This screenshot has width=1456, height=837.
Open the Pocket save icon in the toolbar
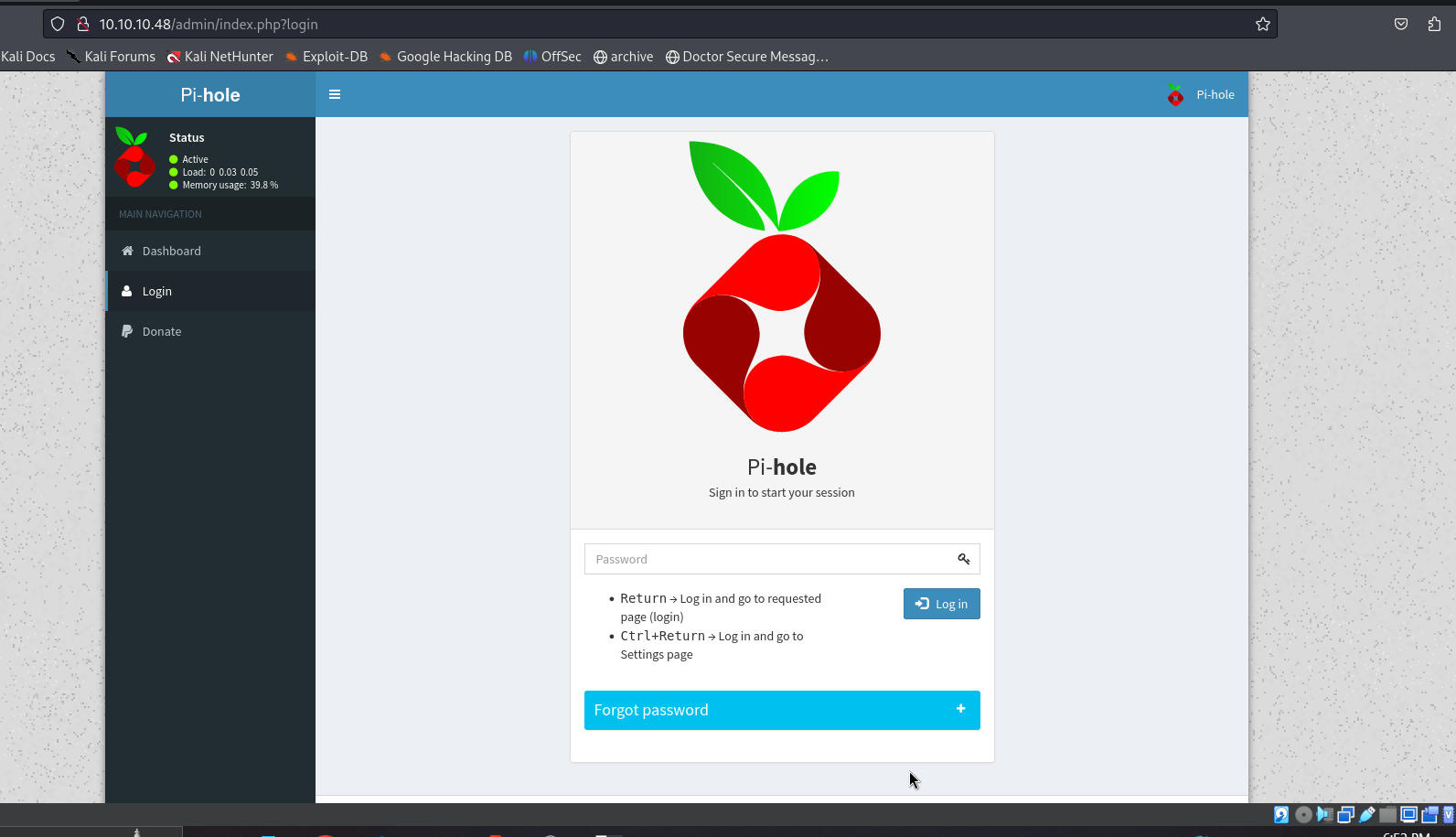coord(1401,25)
